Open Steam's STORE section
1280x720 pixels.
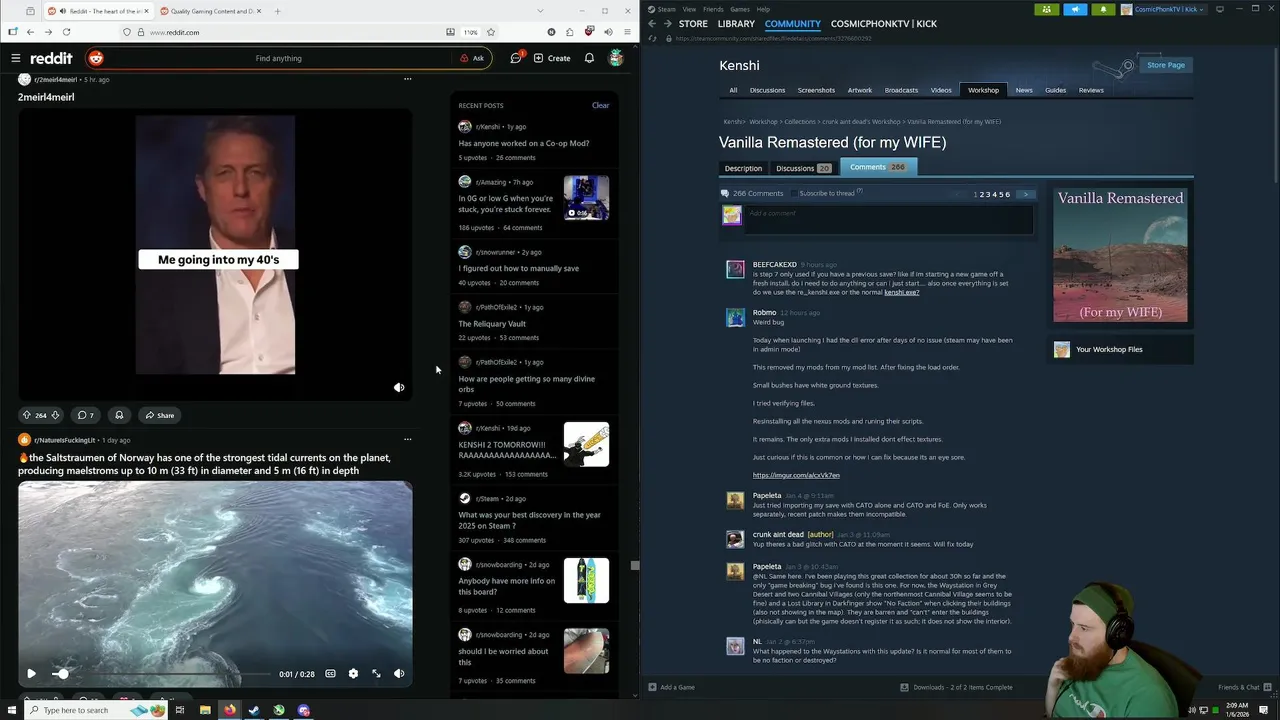(x=693, y=23)
